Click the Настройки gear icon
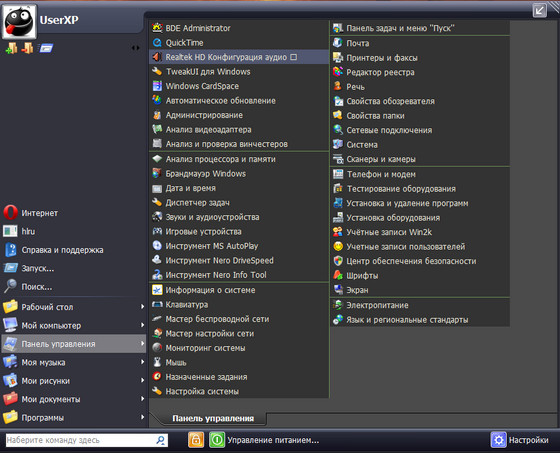Viewport: 560px width, 453px height. pyautogui.click(x=498, y=439)
